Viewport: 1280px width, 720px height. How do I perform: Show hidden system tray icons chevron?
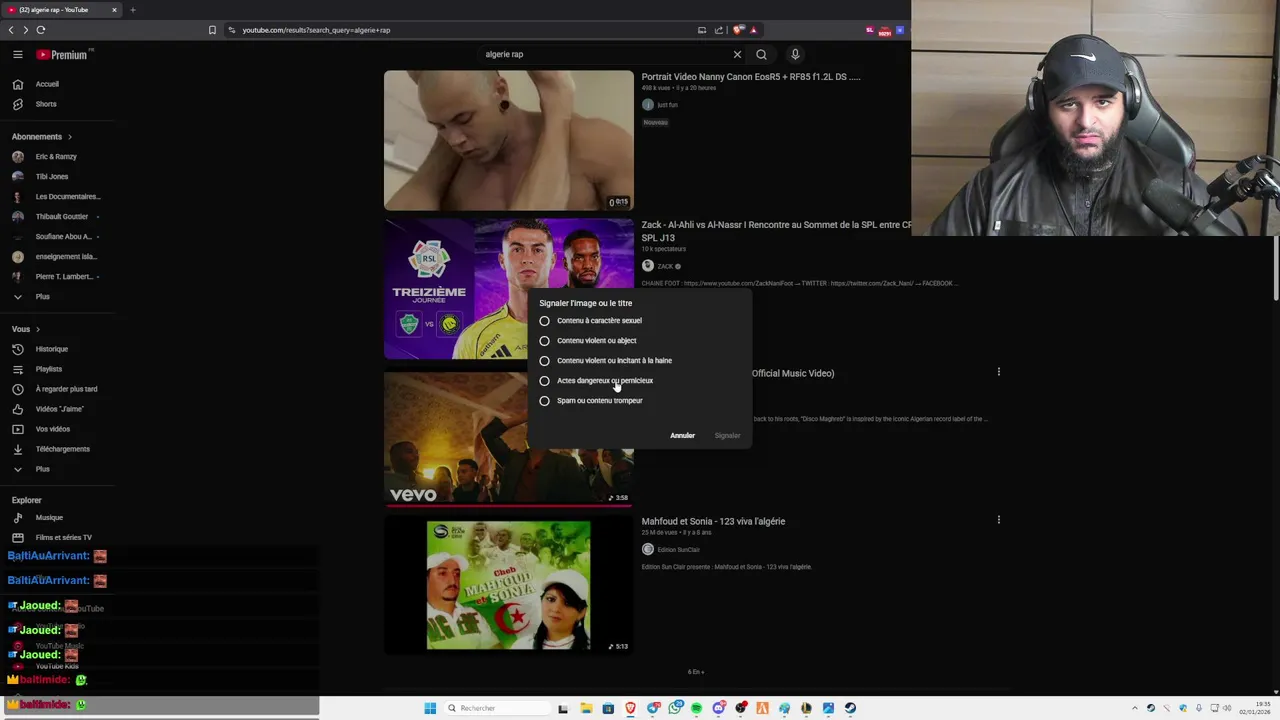[x=1135, y=708]
